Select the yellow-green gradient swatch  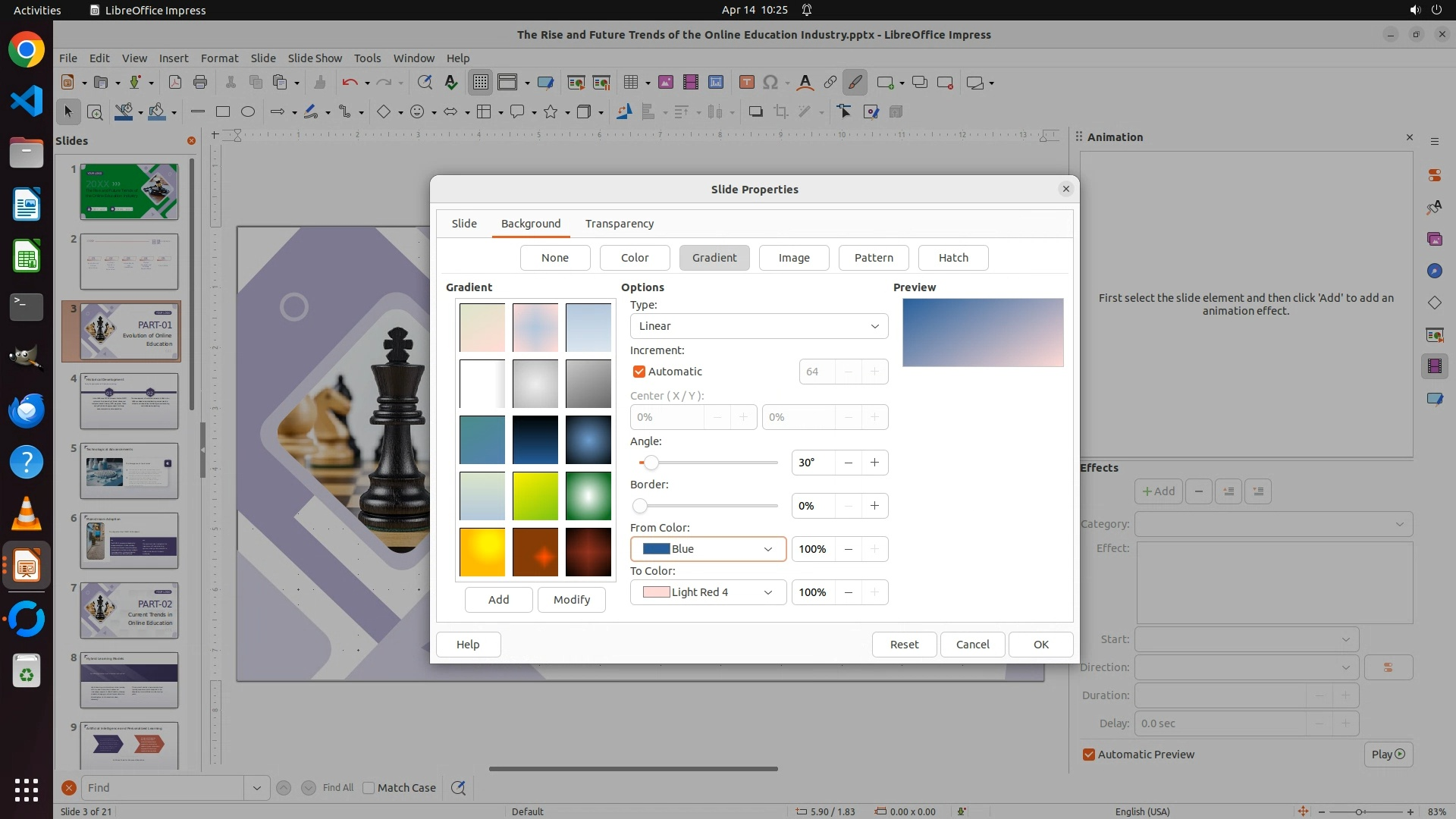(535, 496)
